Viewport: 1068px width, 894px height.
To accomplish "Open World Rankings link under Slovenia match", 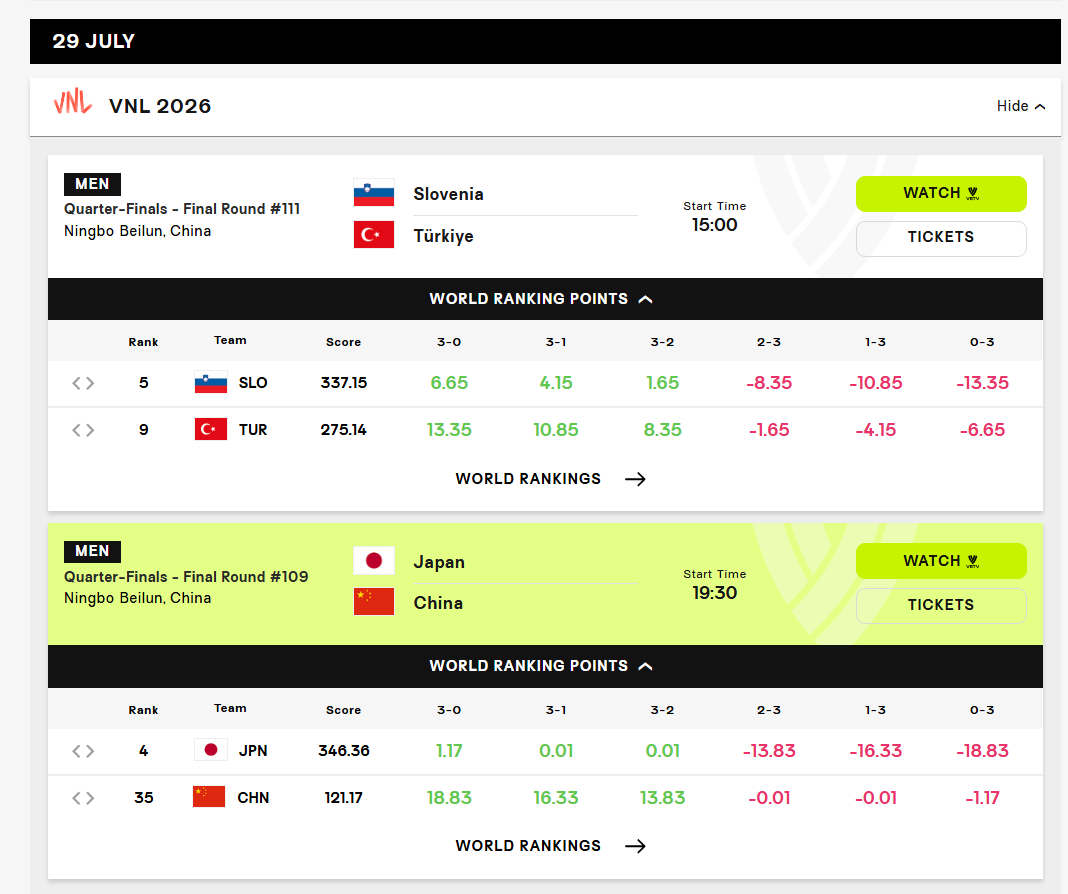I will 550,479.
